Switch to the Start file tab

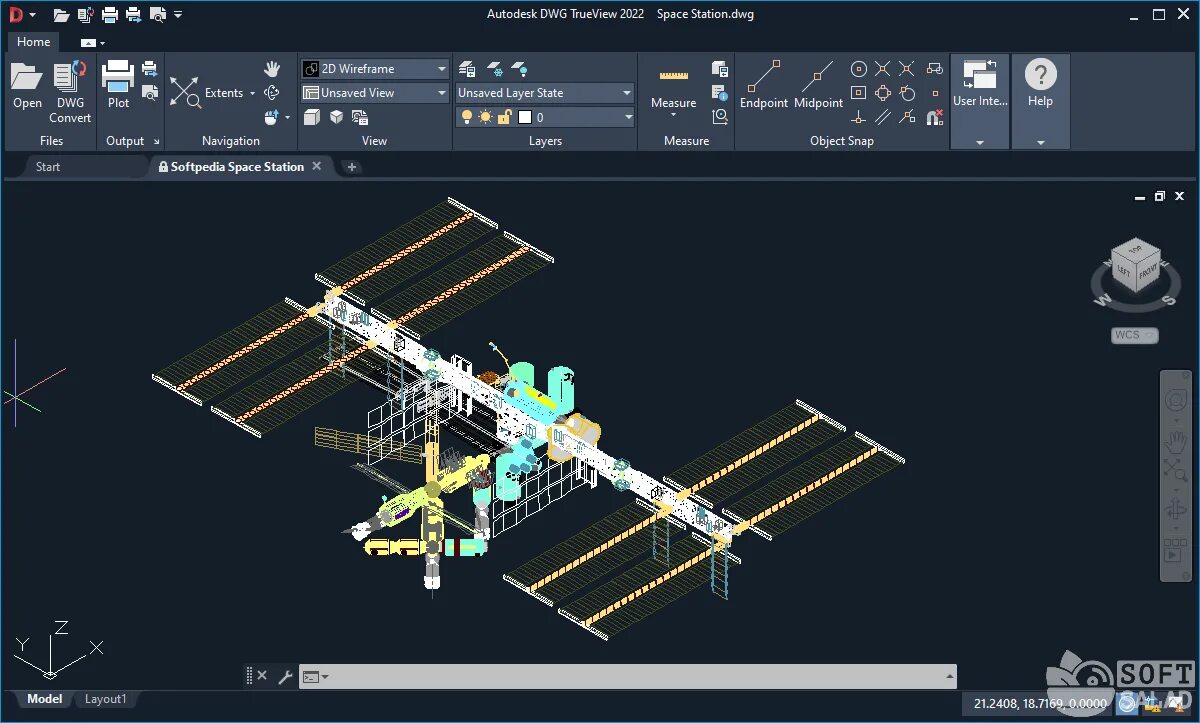[x=48, y=167]
